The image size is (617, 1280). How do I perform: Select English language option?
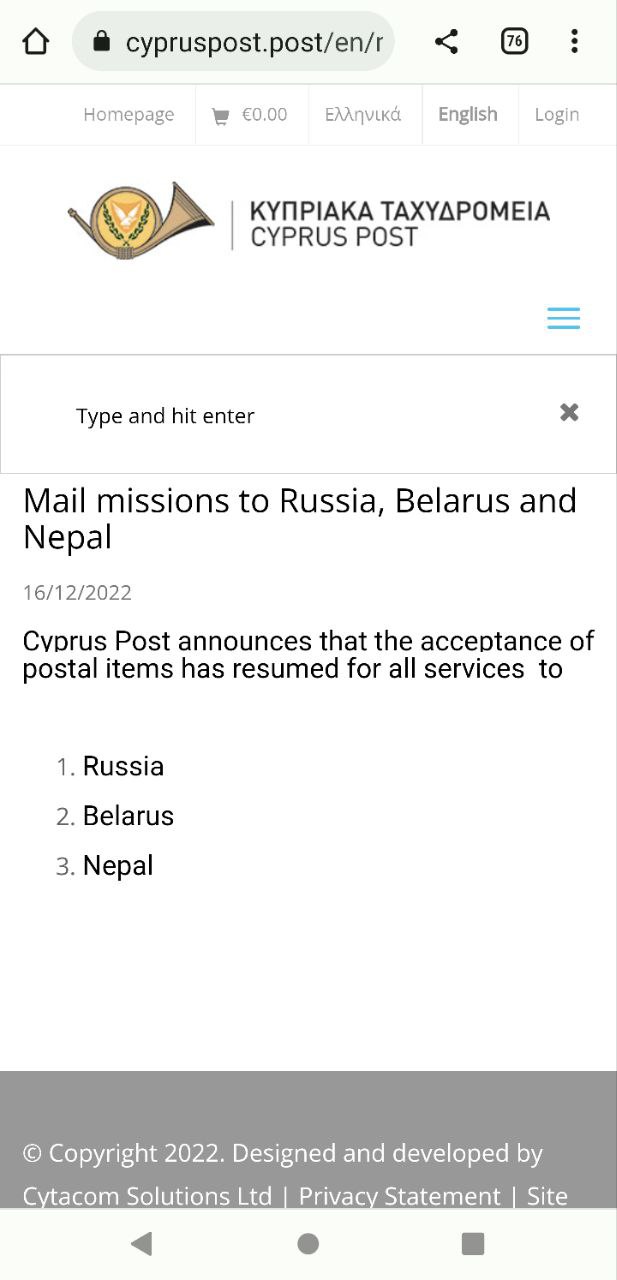[467, 115]
